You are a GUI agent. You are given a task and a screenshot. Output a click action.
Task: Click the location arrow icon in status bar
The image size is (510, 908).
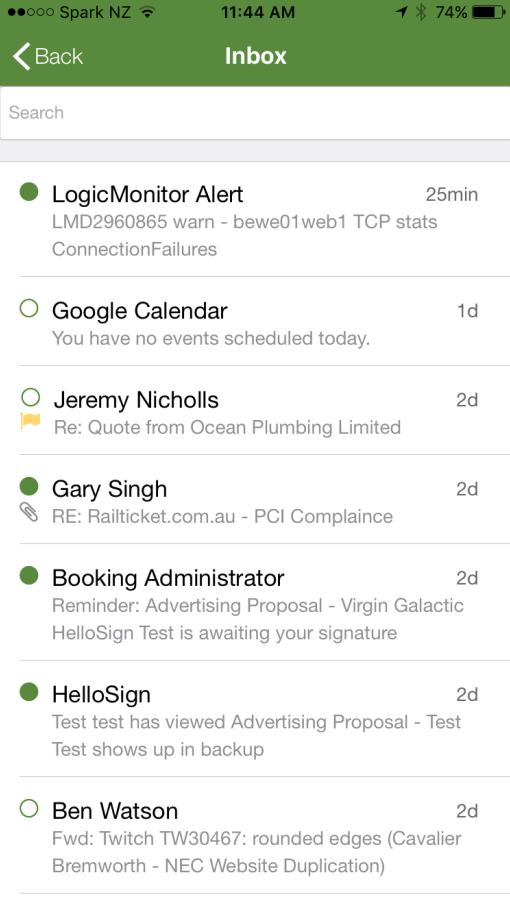pos(401,12)
